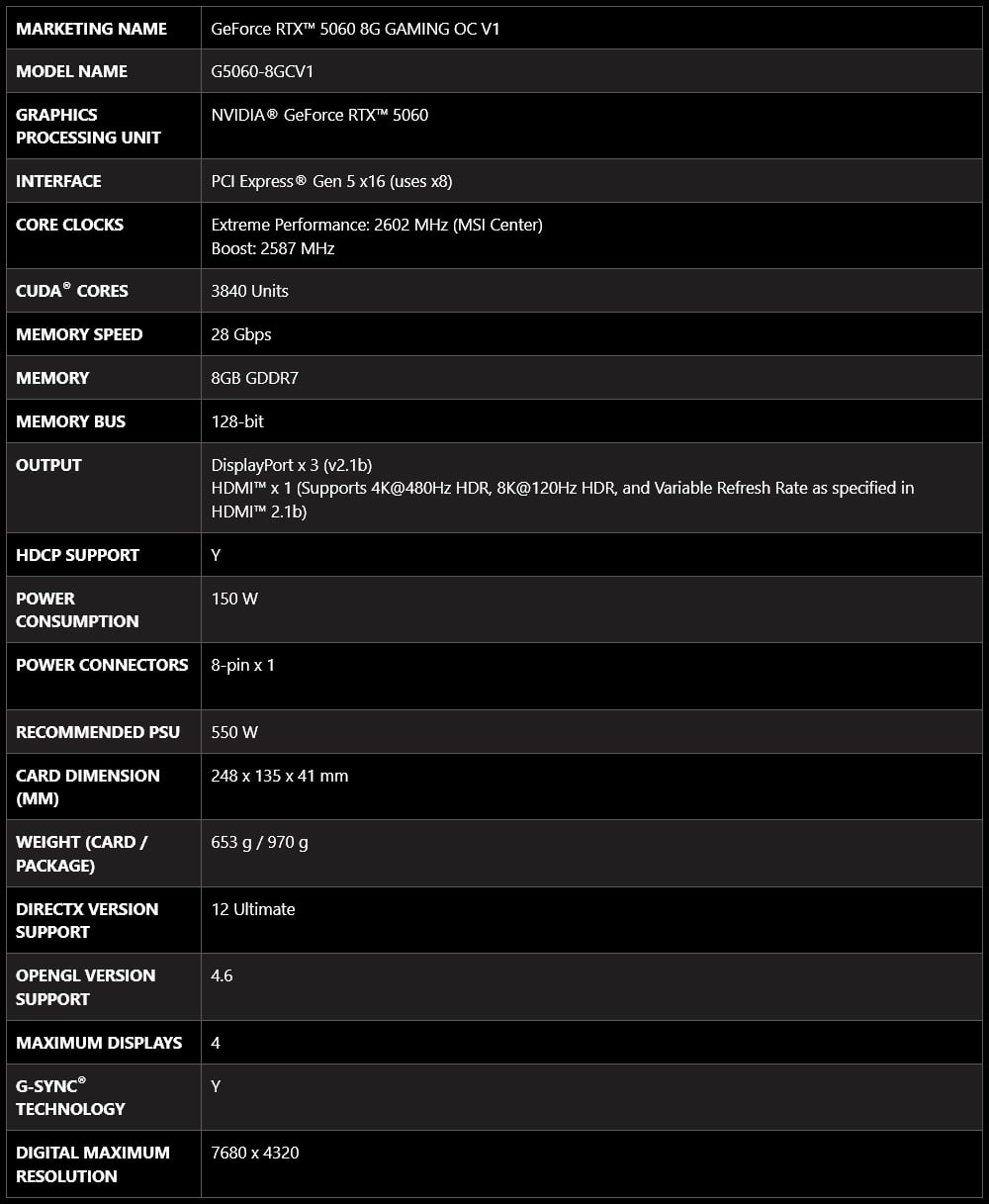Viewport: 989px width, 1204px height.
Task: Select the GeForce RTX 5060 8G GAMING OC V1 text
Action: pos(356,29)
